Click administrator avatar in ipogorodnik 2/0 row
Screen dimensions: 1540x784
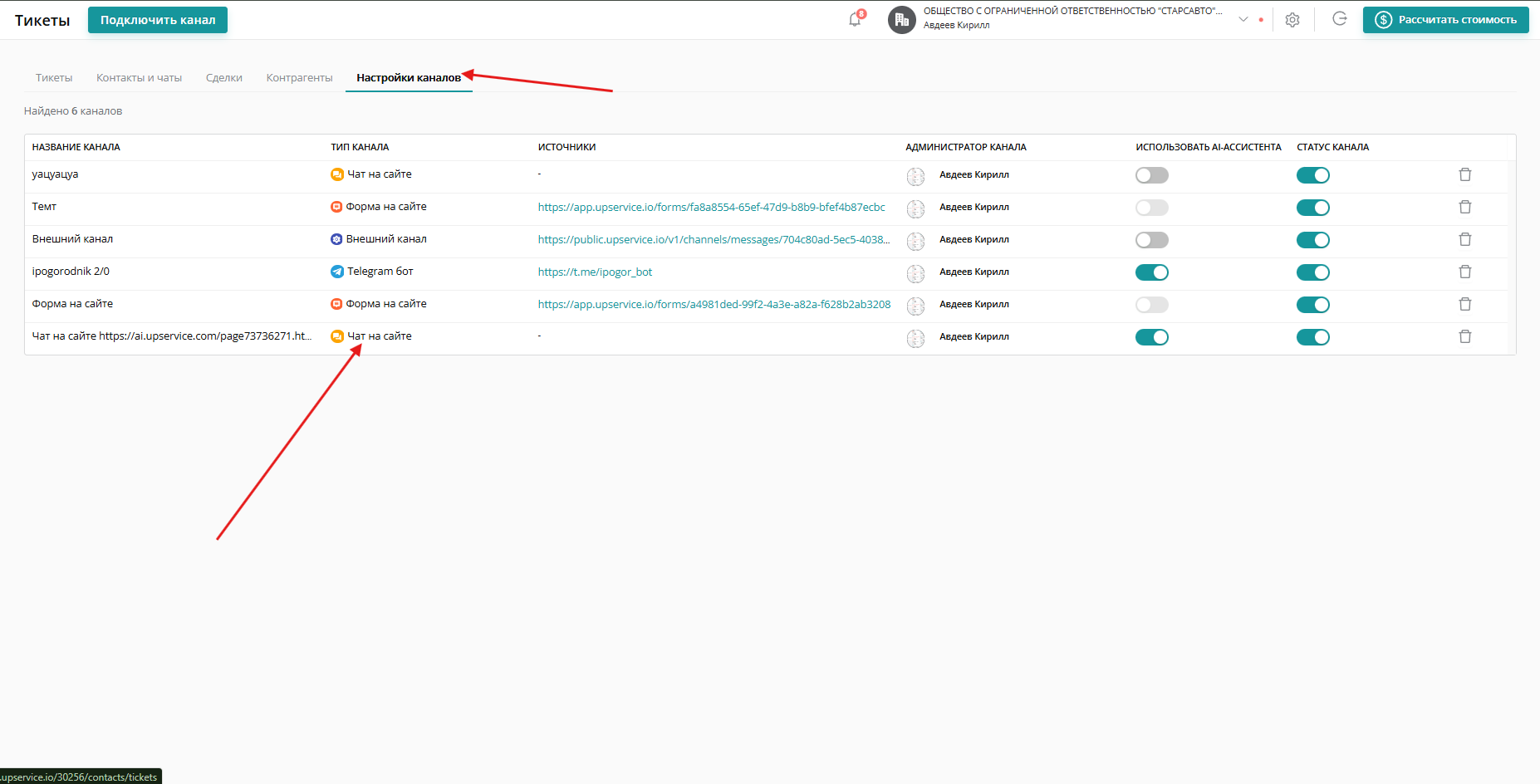(915, 273)
